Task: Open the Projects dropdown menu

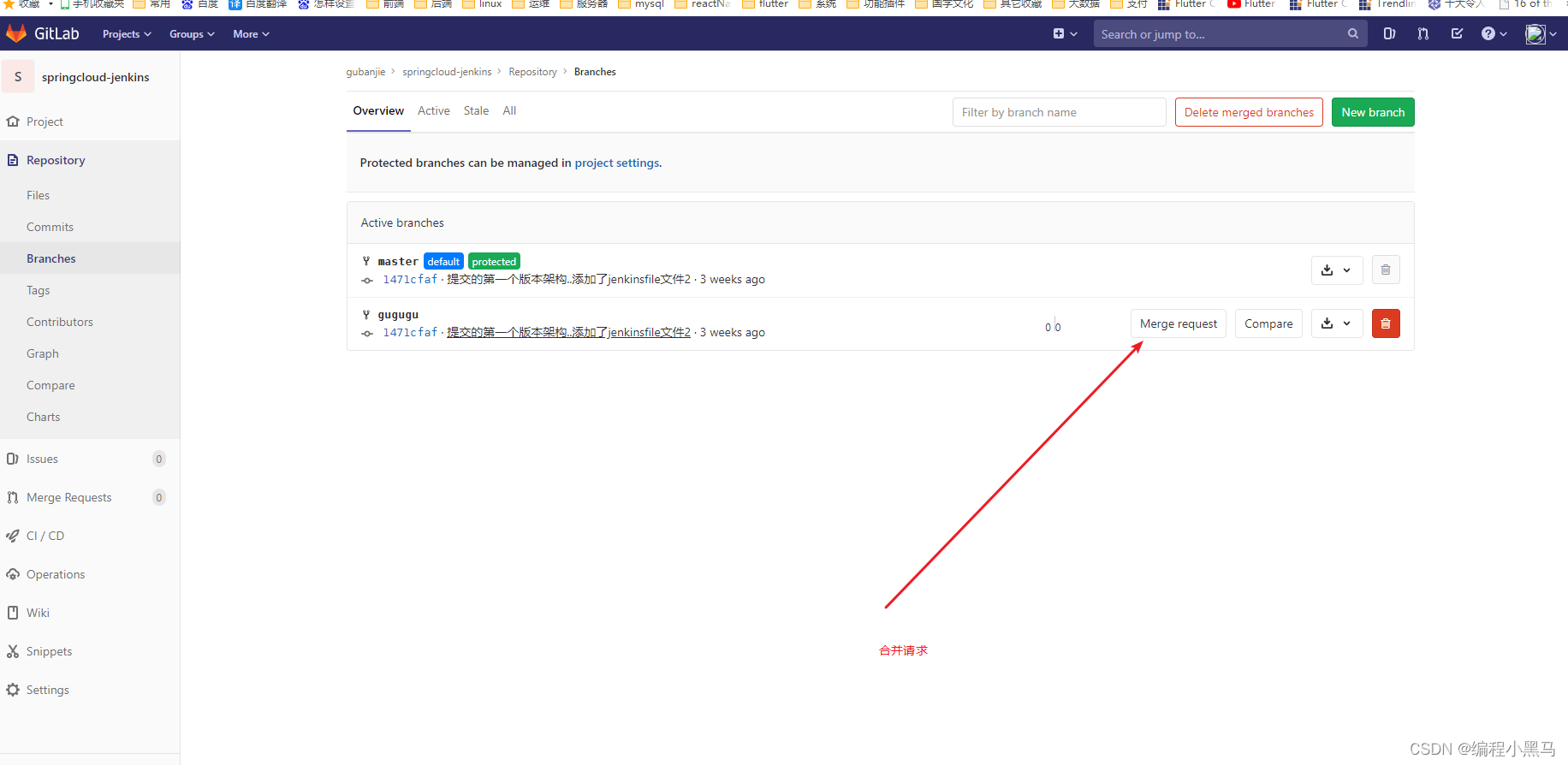Action: click(127, 34)
